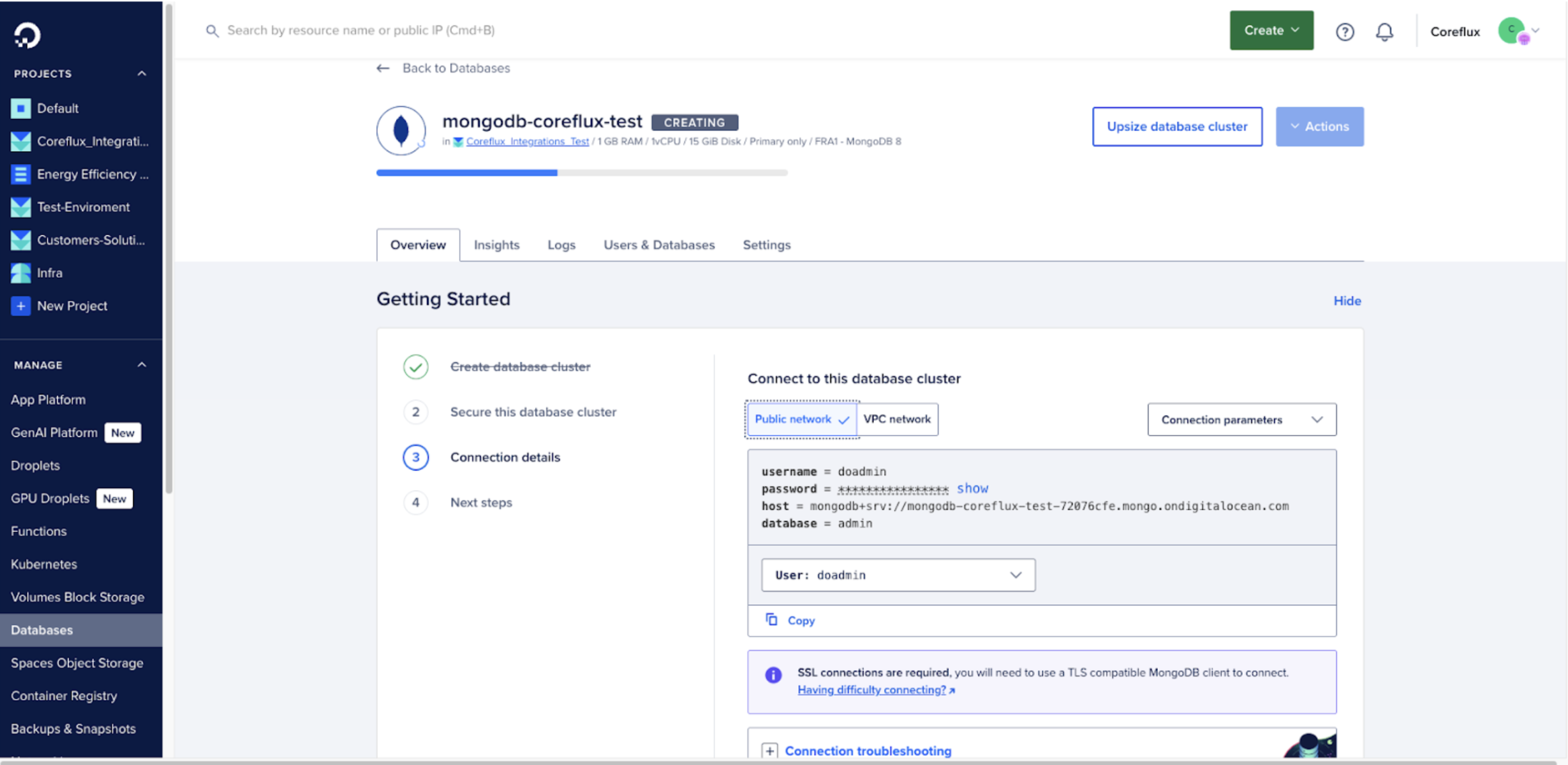Click the DigitalOcean logo
Viewport: 1568px width, 765px height.
[x=26, y=35]
